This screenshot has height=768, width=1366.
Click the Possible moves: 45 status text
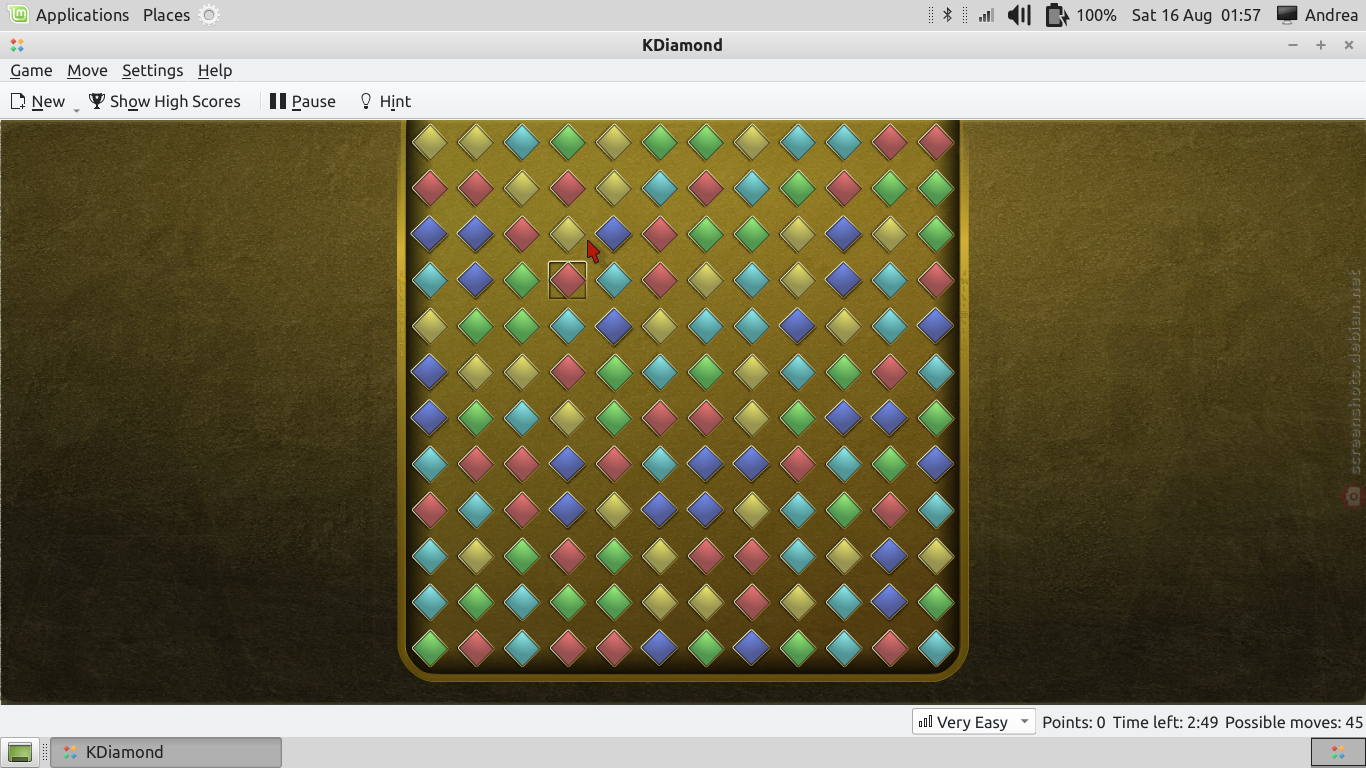[x=1294, y=722]
